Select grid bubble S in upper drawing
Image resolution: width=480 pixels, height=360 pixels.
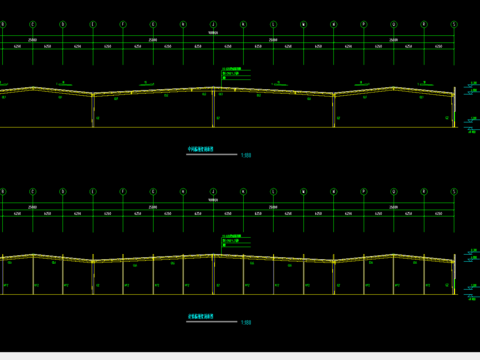click(454, 24)
